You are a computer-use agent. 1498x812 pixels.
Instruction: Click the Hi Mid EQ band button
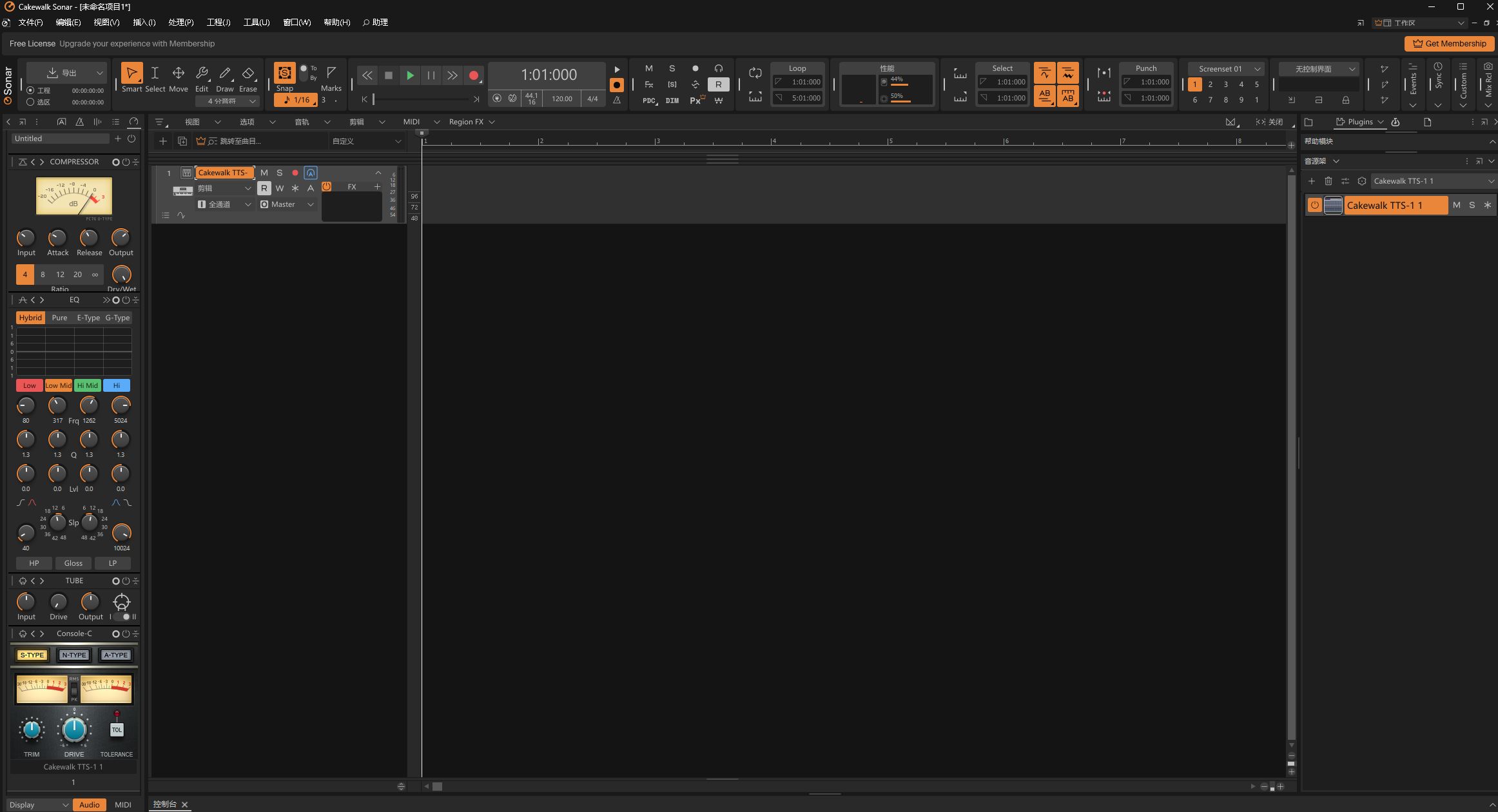pyautogui.click(x=88, y=385)
